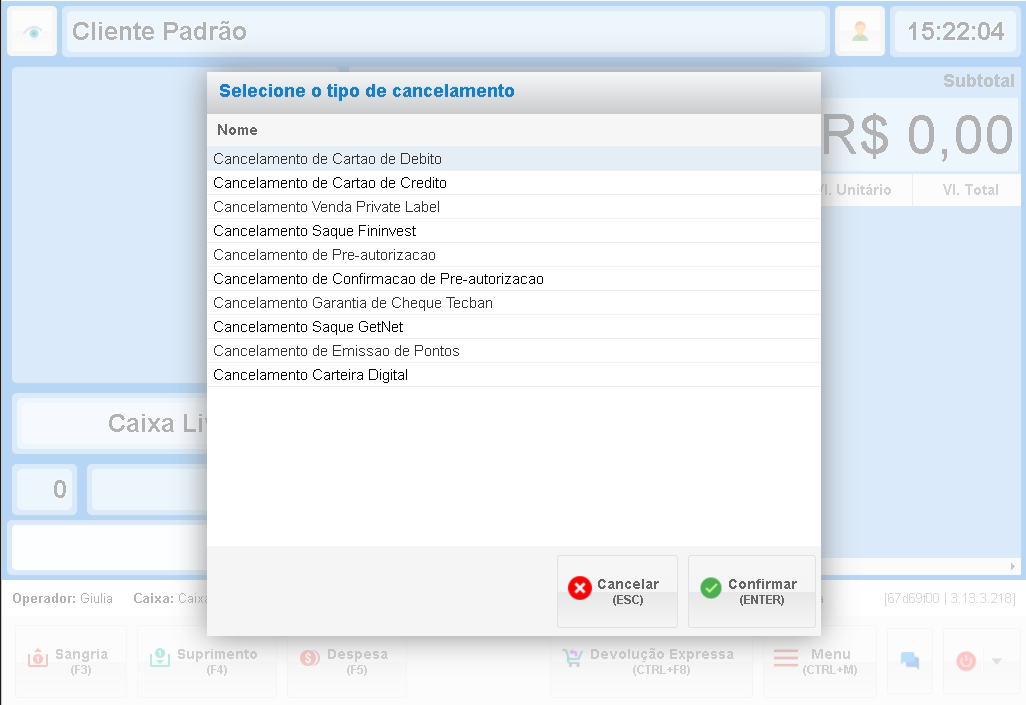Toggle the eye visibility icon
Screen dimensions: 1026x705
point(33,32)
